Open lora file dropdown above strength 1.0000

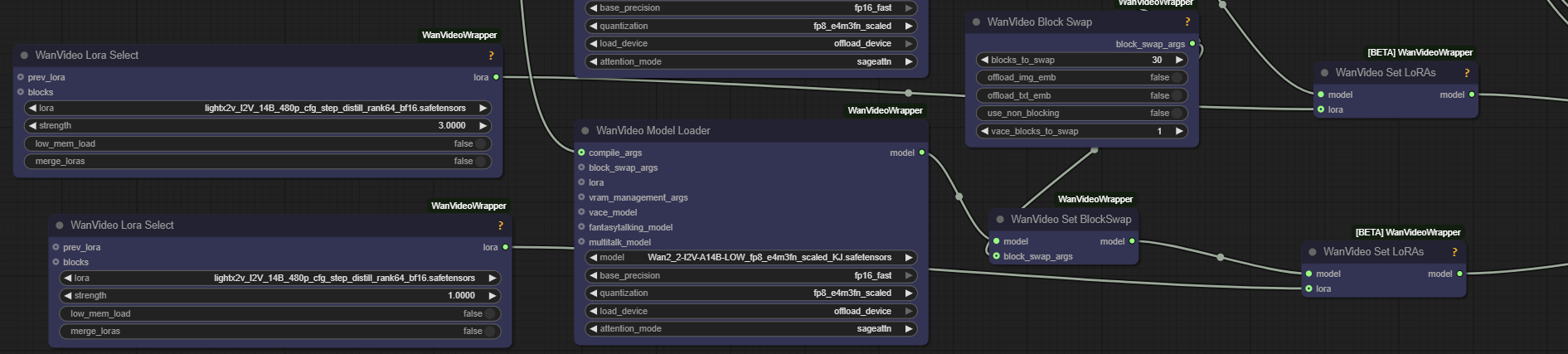click(x=280, y=278)
